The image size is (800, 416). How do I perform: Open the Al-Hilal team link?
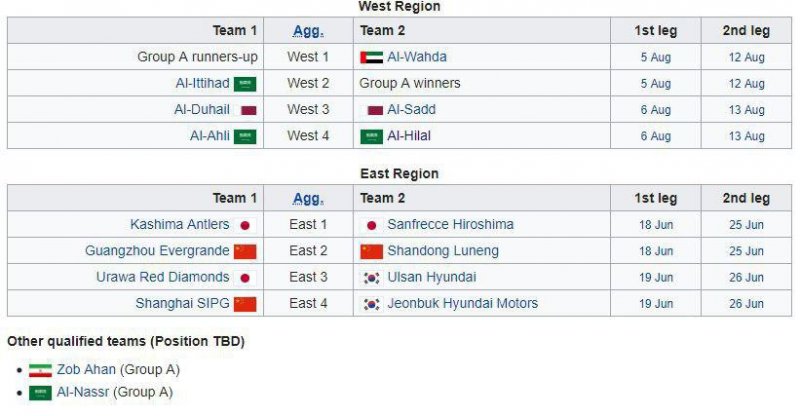tap(410, 136)
